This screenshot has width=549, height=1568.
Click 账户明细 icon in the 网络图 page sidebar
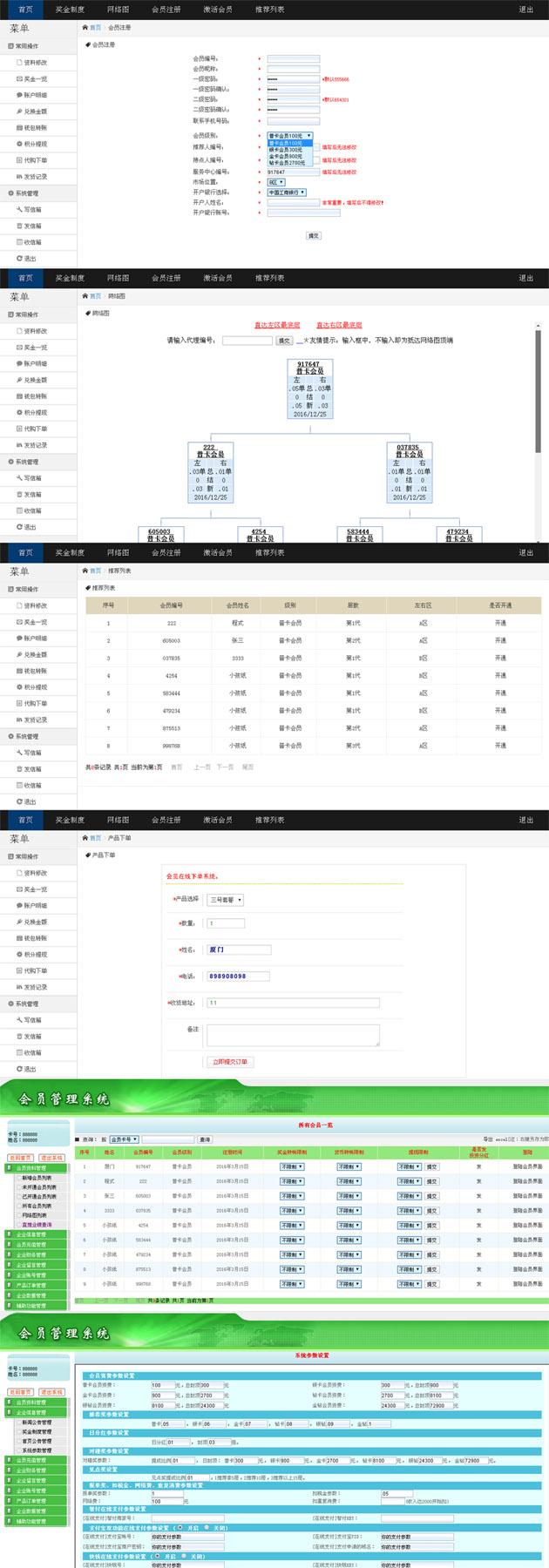[18, 364]
